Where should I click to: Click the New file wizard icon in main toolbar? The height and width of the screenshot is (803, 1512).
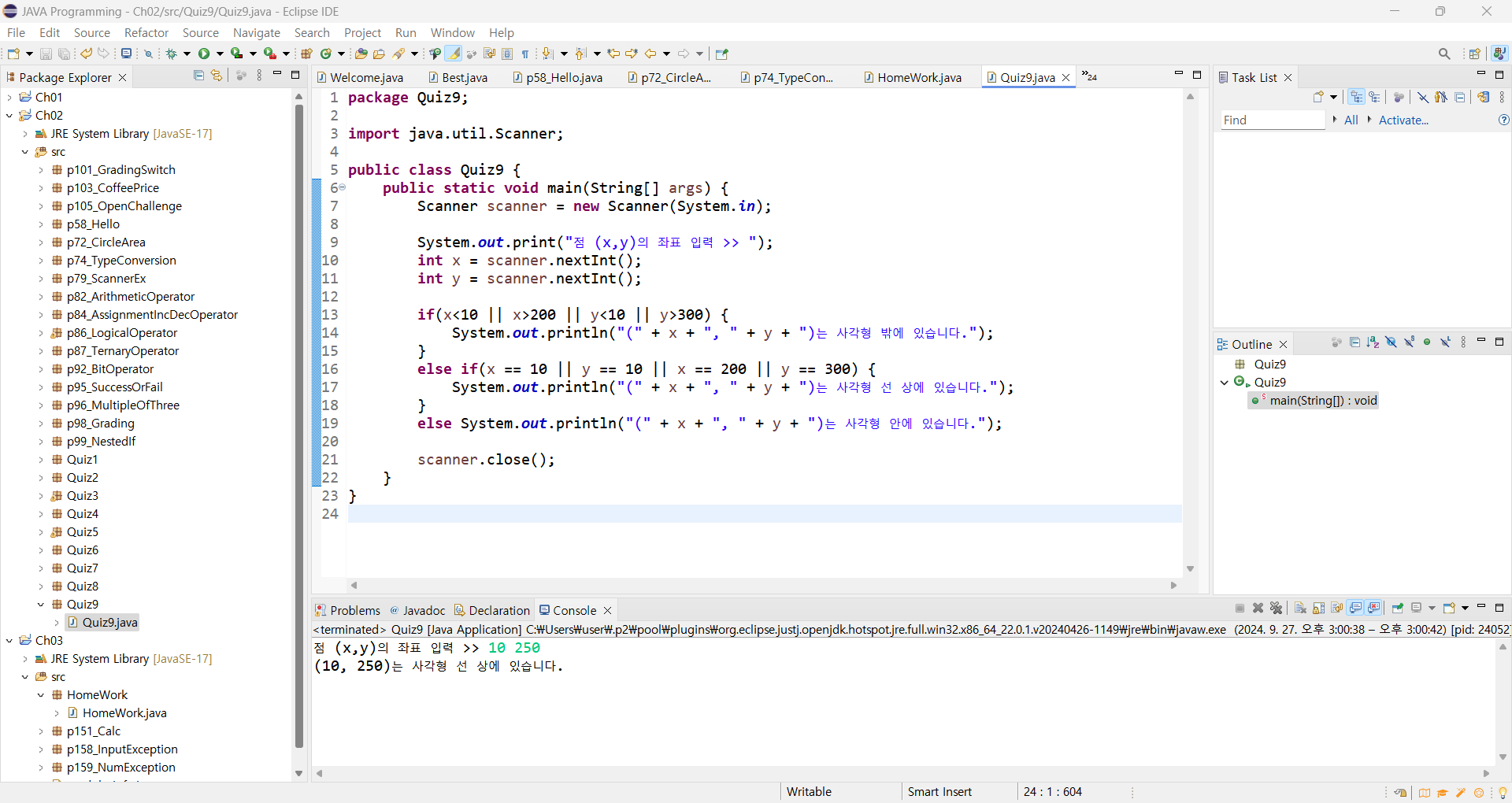pyautogui.click(x=13, y=54)
